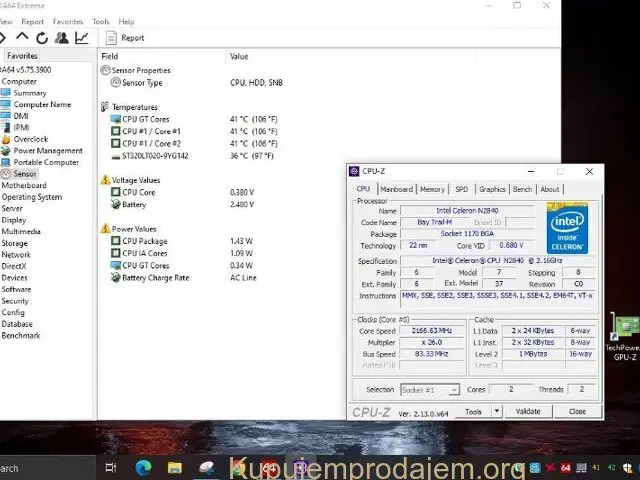Switch to the Memory tab in CPU-Z

pyautogui.click(x=432, y=189)
